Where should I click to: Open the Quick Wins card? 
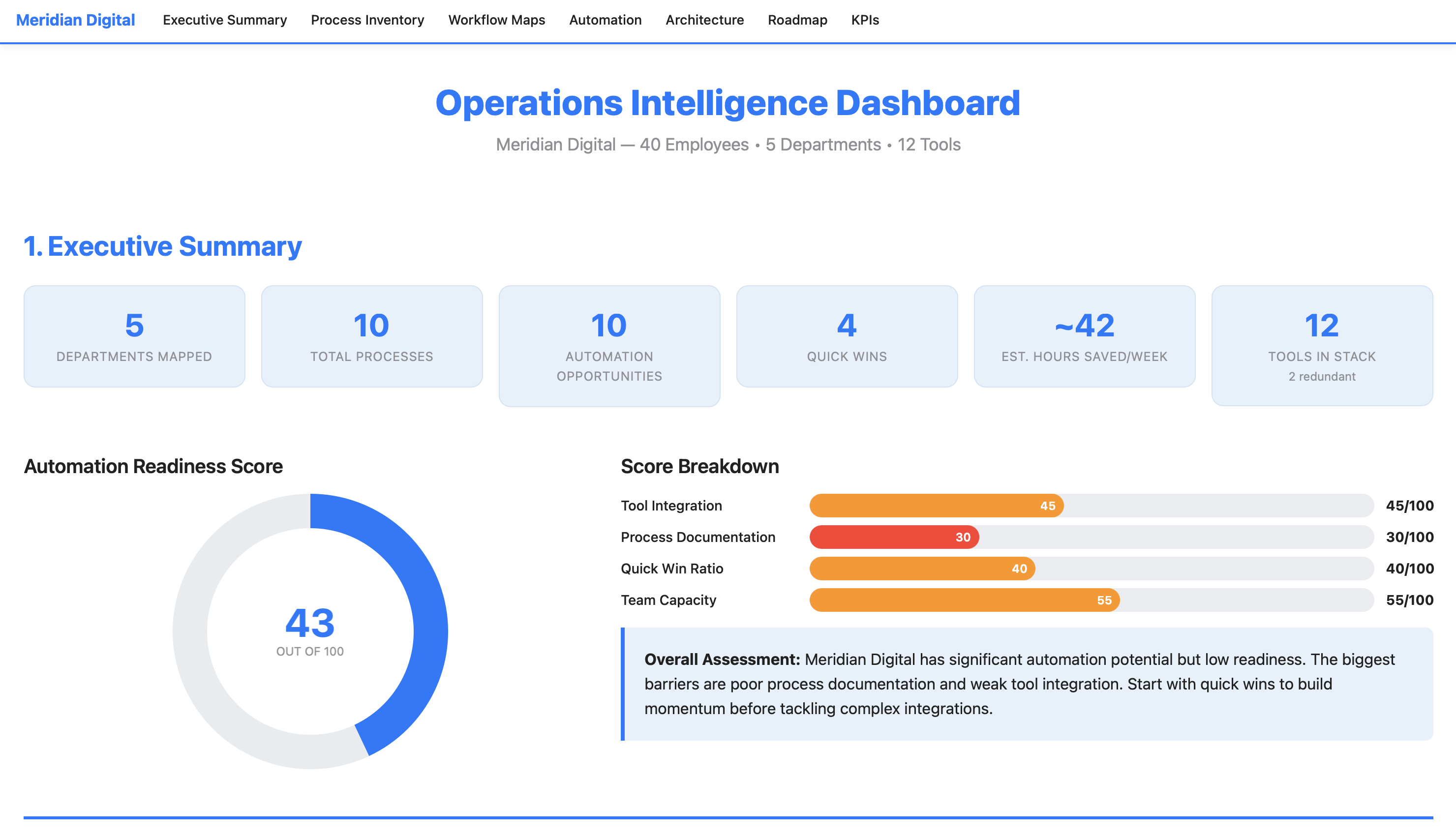click(847, 336)
